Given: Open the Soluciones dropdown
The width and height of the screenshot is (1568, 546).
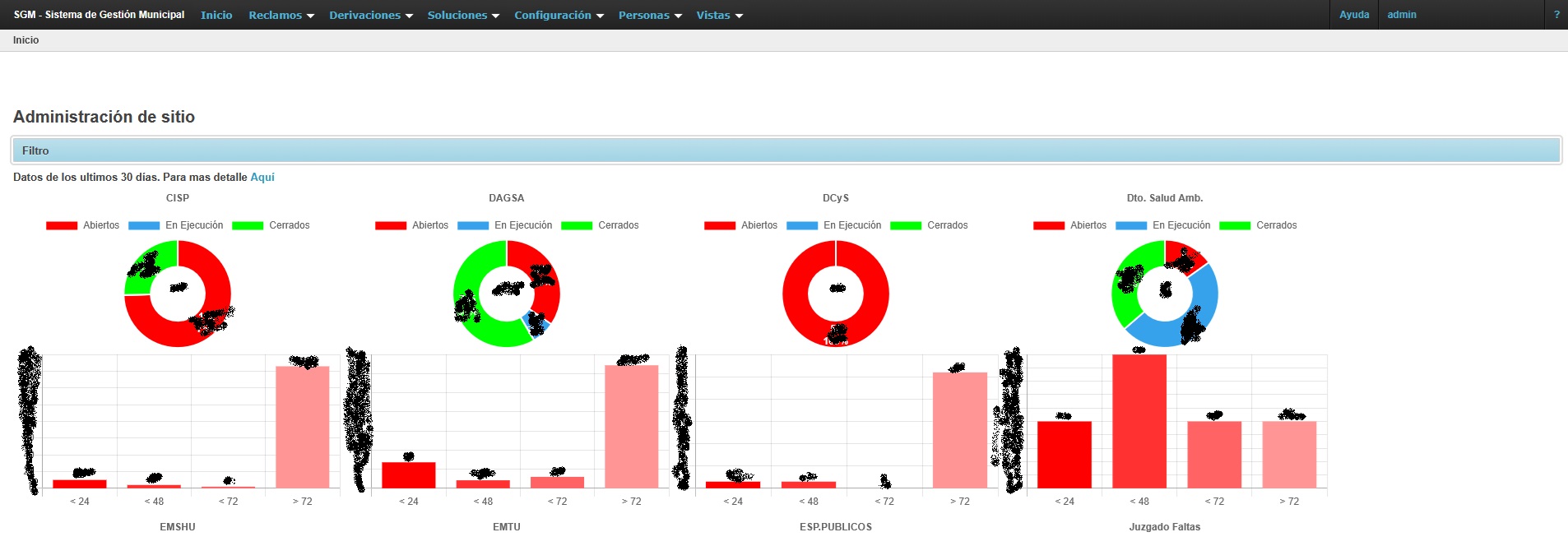Looking at the screenshot, I should pos(462,15).
